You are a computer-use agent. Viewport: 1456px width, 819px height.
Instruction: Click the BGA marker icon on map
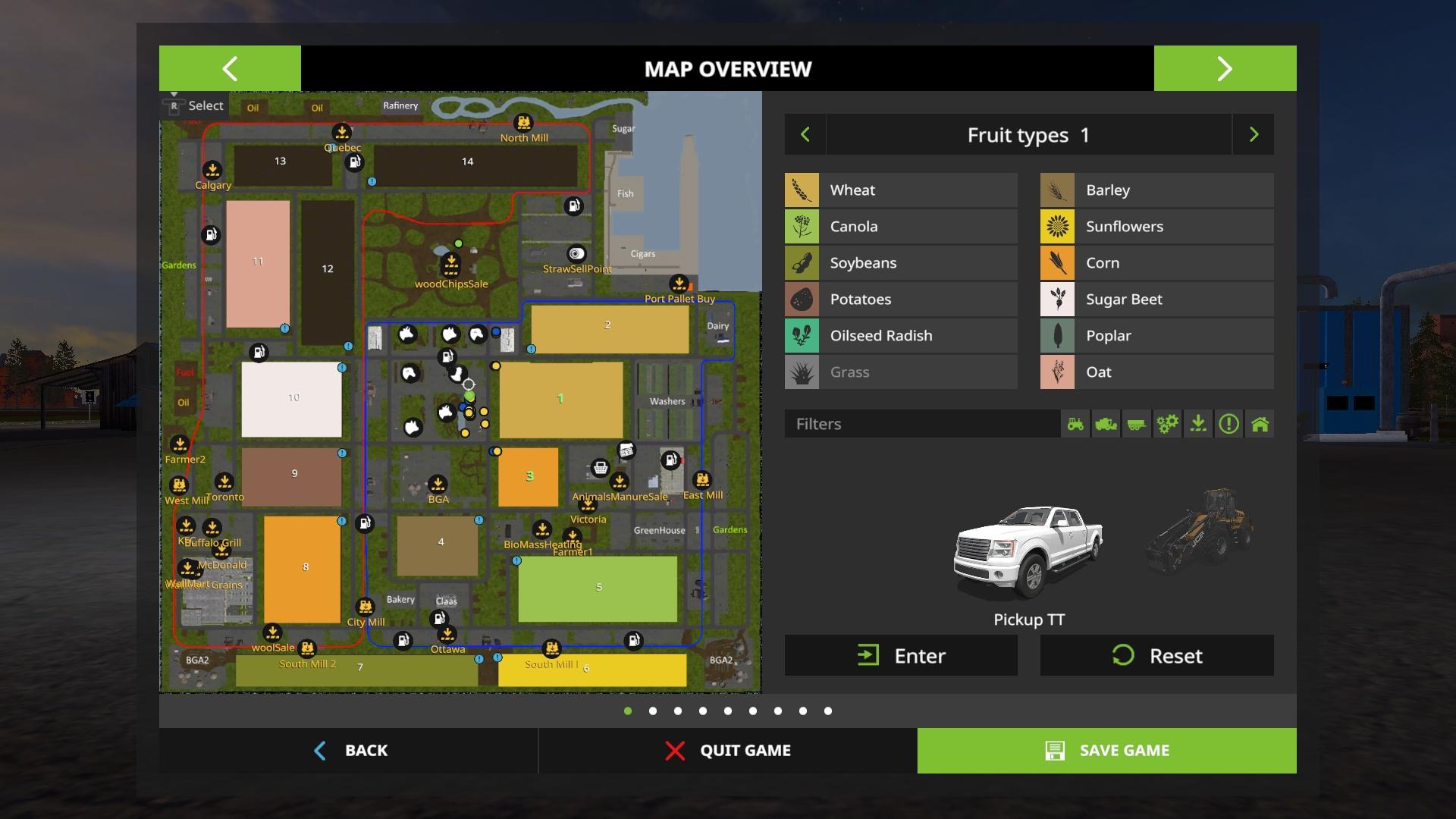(x=438, y=484)
